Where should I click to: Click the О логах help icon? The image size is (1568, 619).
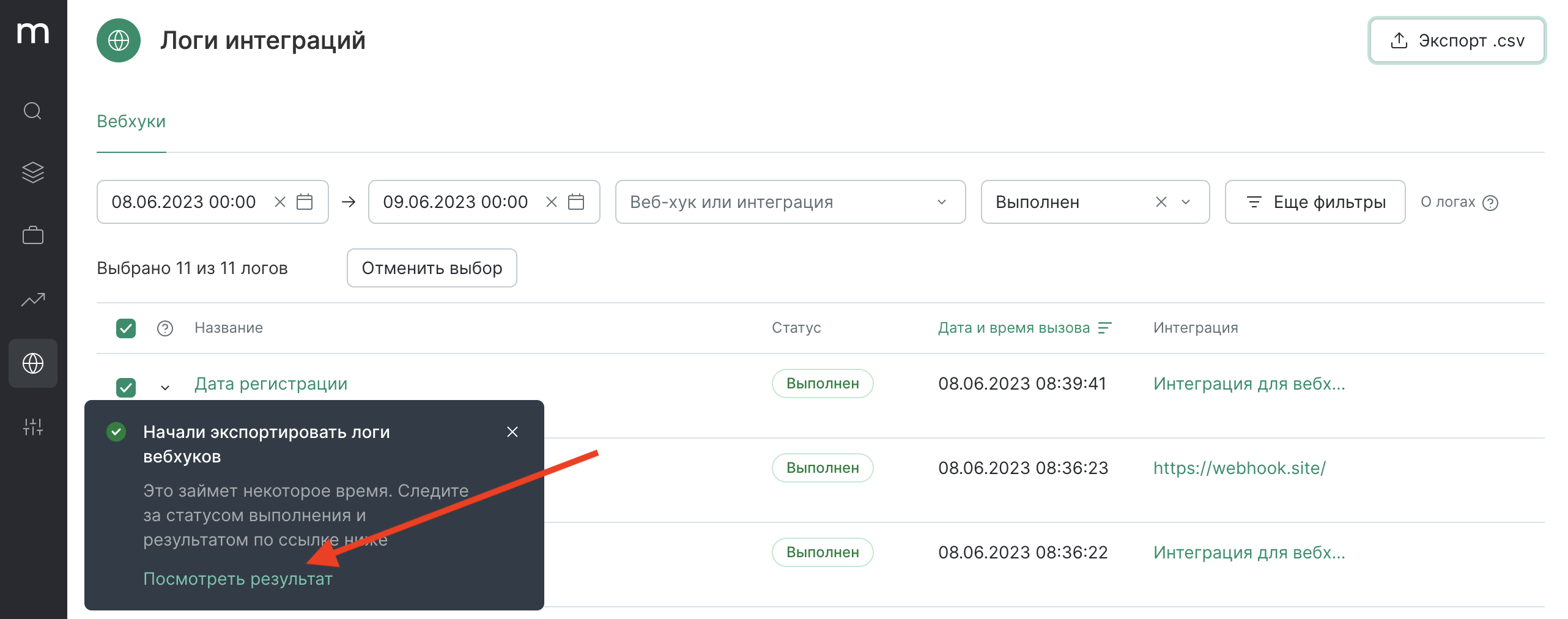coord(1491,202)
